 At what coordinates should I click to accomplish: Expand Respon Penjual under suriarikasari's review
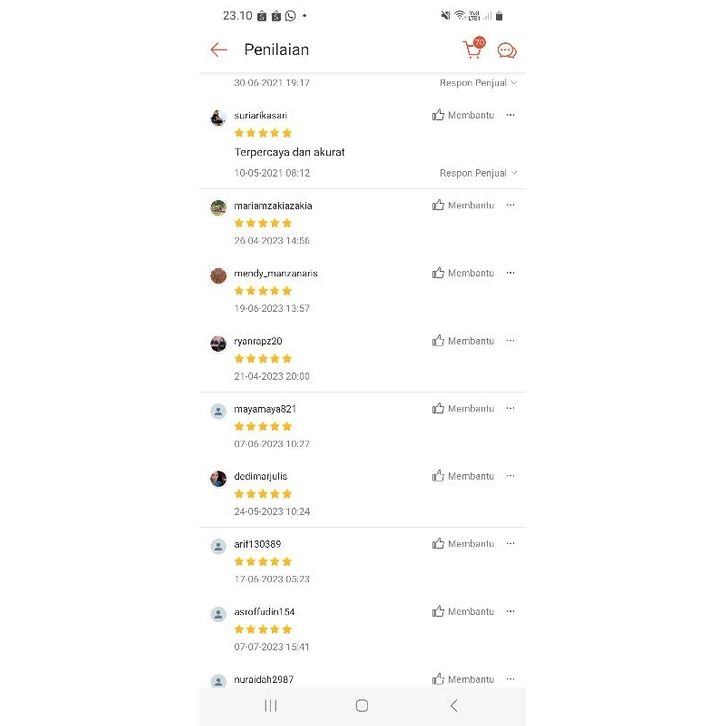[478, 173]
